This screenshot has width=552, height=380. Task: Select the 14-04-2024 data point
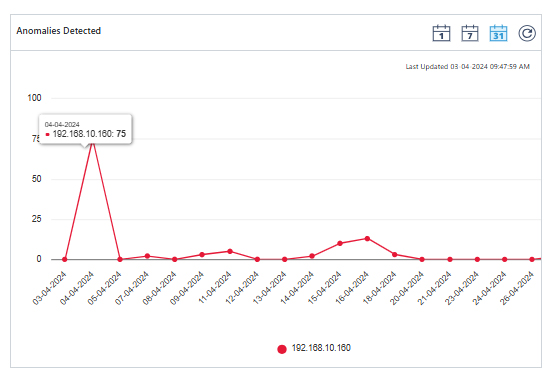click(x=312, y=256)
